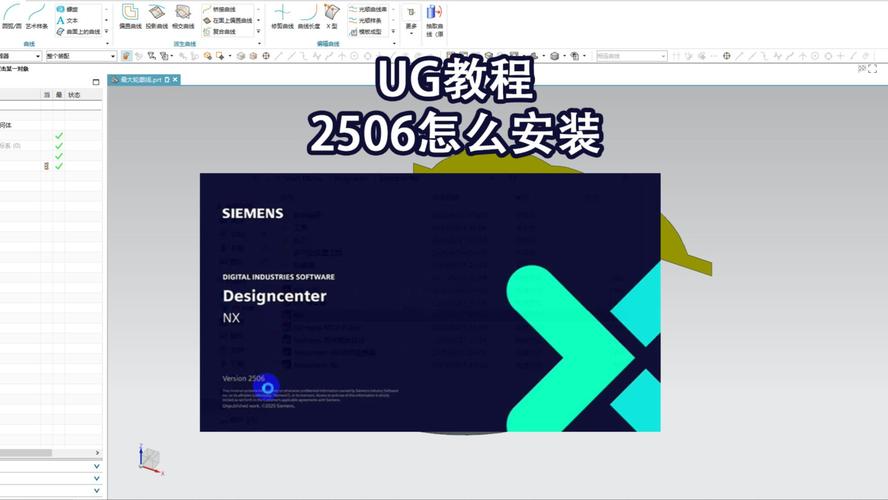Select the 艺术样条 (Studio Spline) tool

37,16
